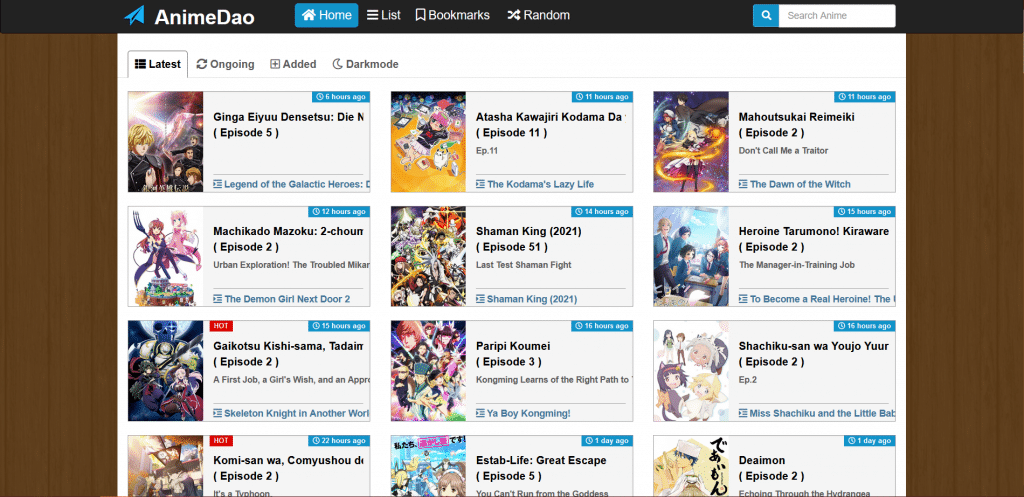The height and width of the screenshot is (497, 1024).
Task: Open Deaimon cover thumbnail
Action: tap(691, 466)
